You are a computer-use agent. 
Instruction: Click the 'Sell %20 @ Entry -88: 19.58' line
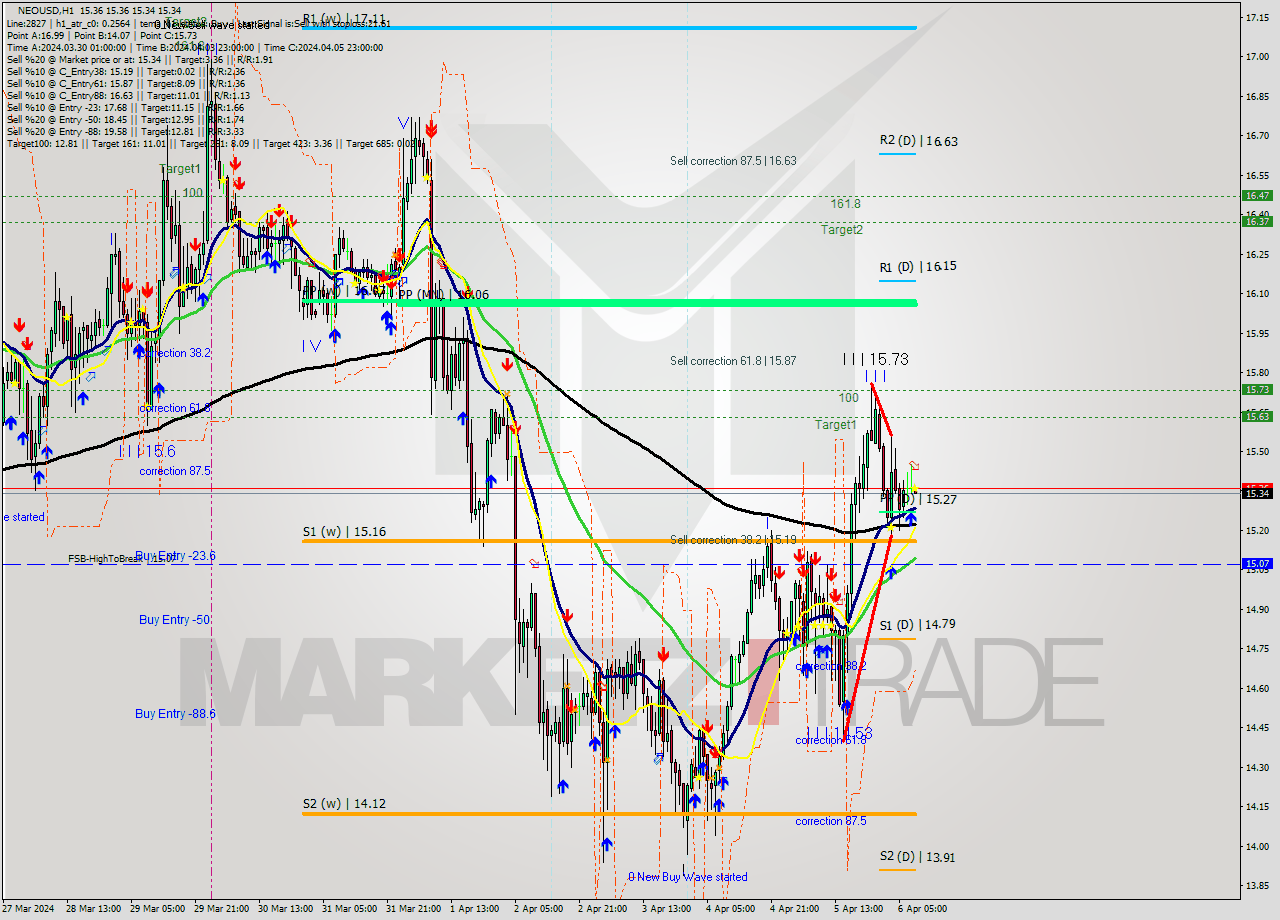(125, 131)
